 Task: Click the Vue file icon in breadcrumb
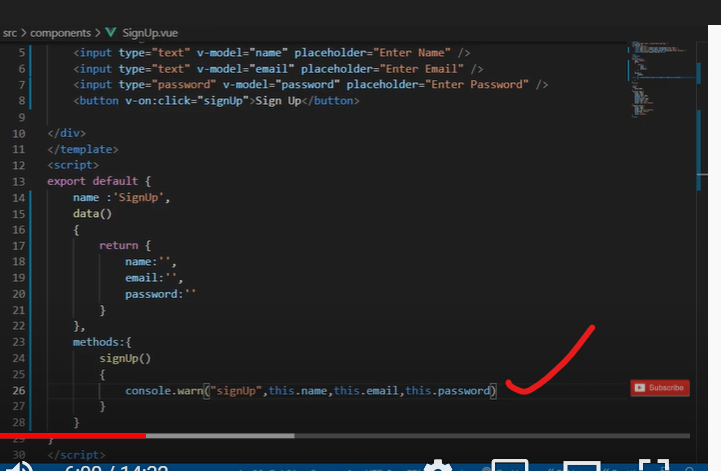point(111,33)
